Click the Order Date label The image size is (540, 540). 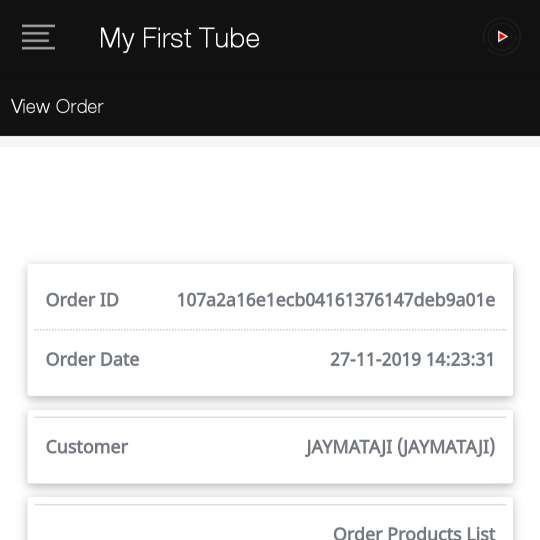(93, 359)
